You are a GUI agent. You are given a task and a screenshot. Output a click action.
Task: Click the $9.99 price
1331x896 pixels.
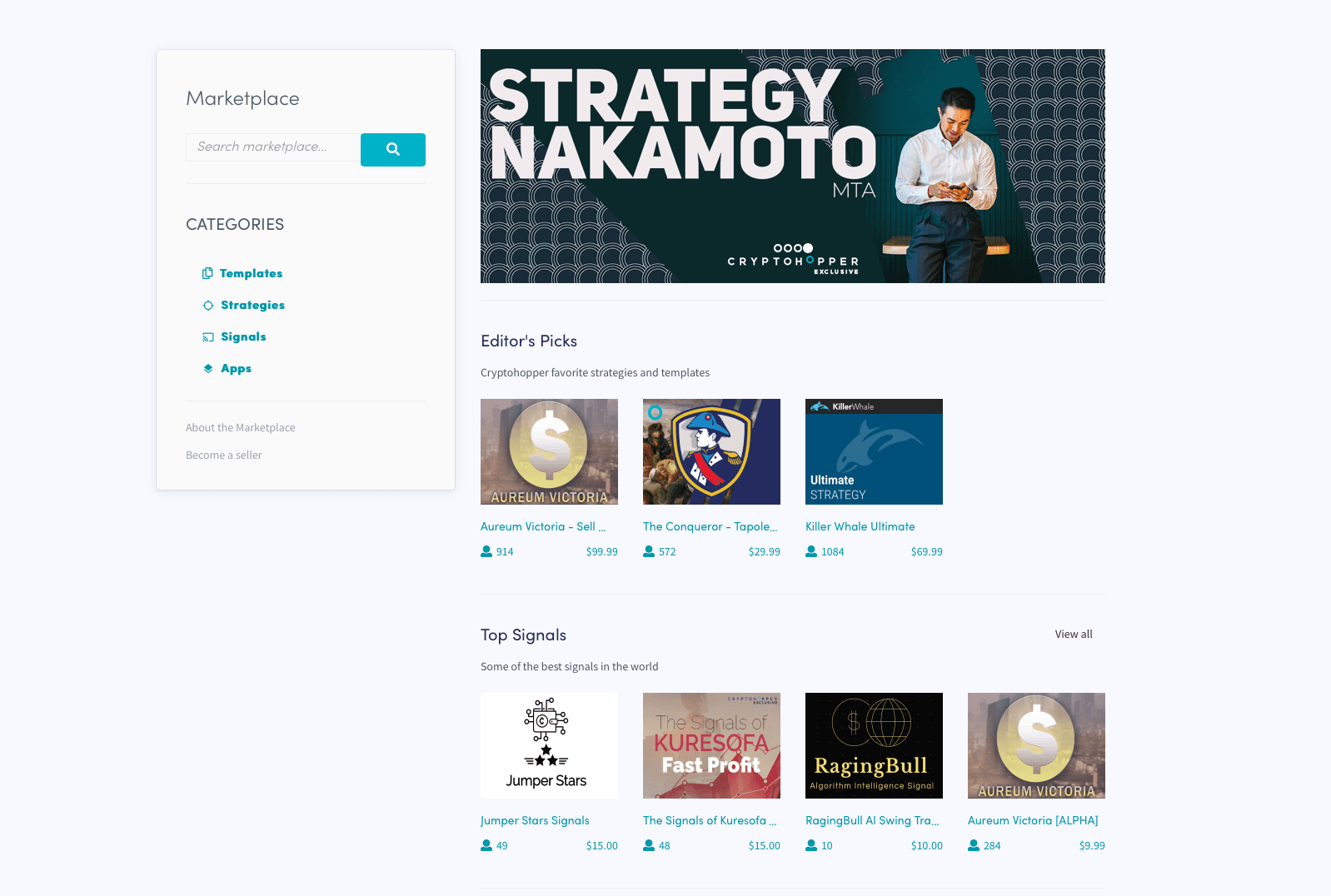(x=1092, y=845)
